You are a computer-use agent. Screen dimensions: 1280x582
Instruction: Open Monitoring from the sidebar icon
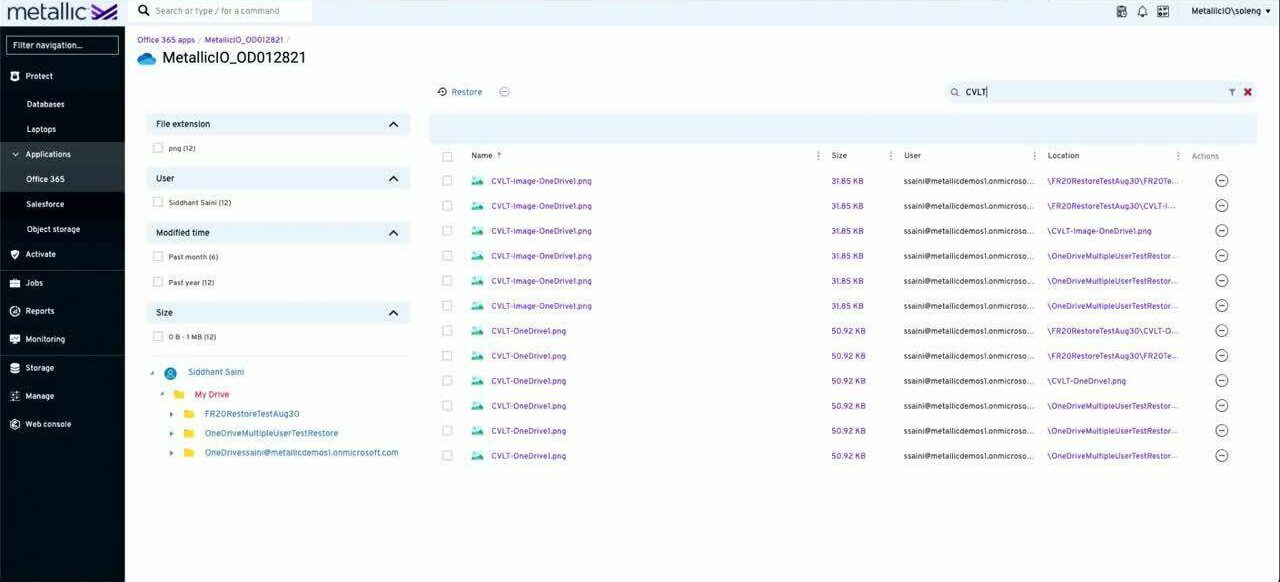(x=15, y=339)
